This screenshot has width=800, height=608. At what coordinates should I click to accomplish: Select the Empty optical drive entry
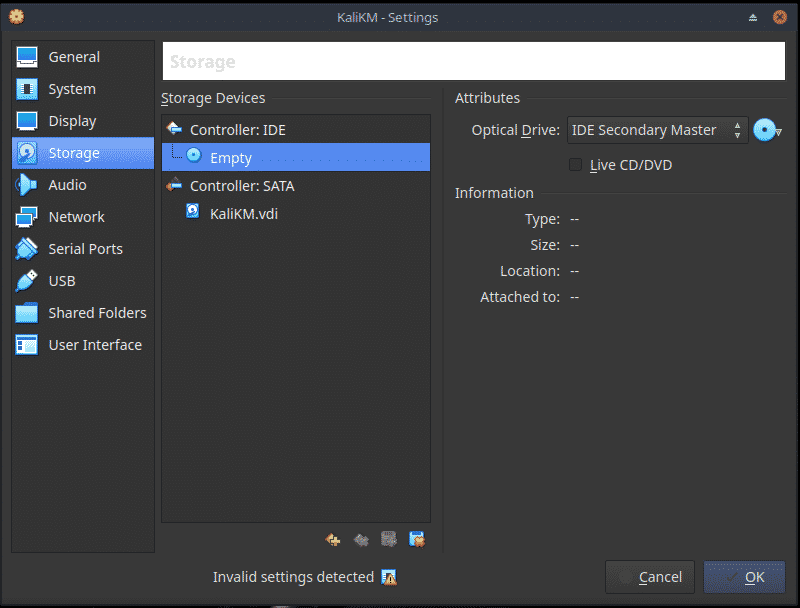(x=230, y=157)
